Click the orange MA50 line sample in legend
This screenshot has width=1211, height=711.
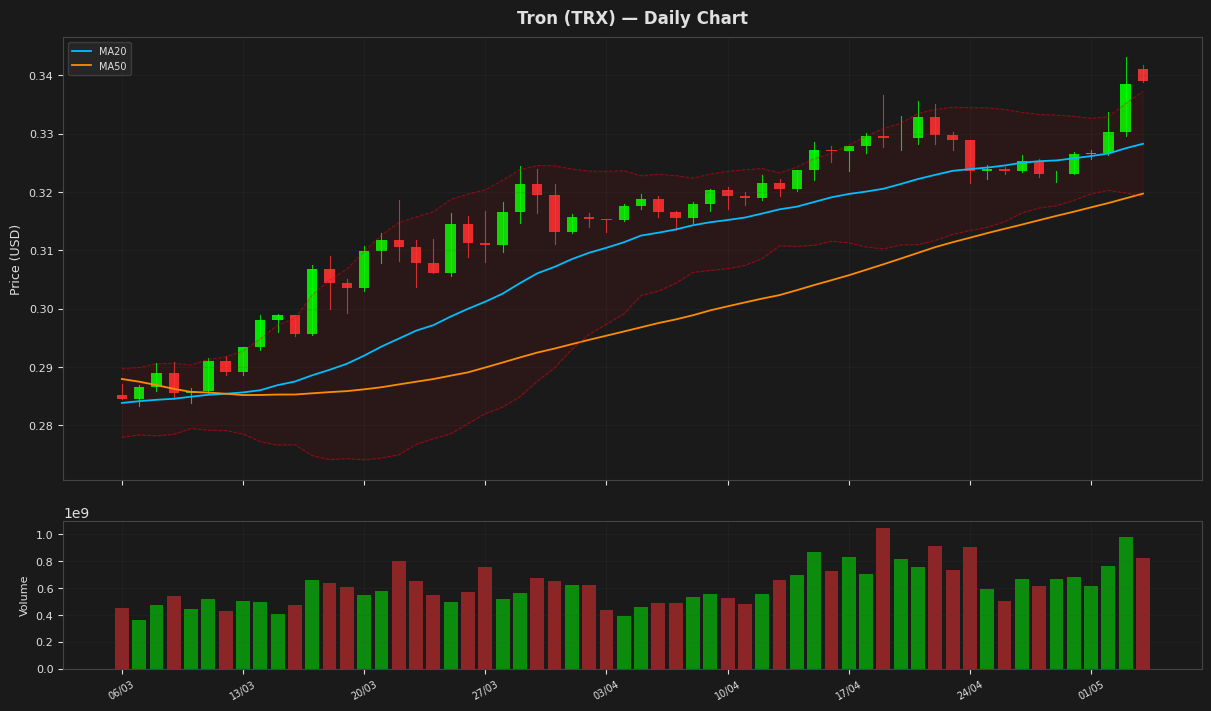82,66
